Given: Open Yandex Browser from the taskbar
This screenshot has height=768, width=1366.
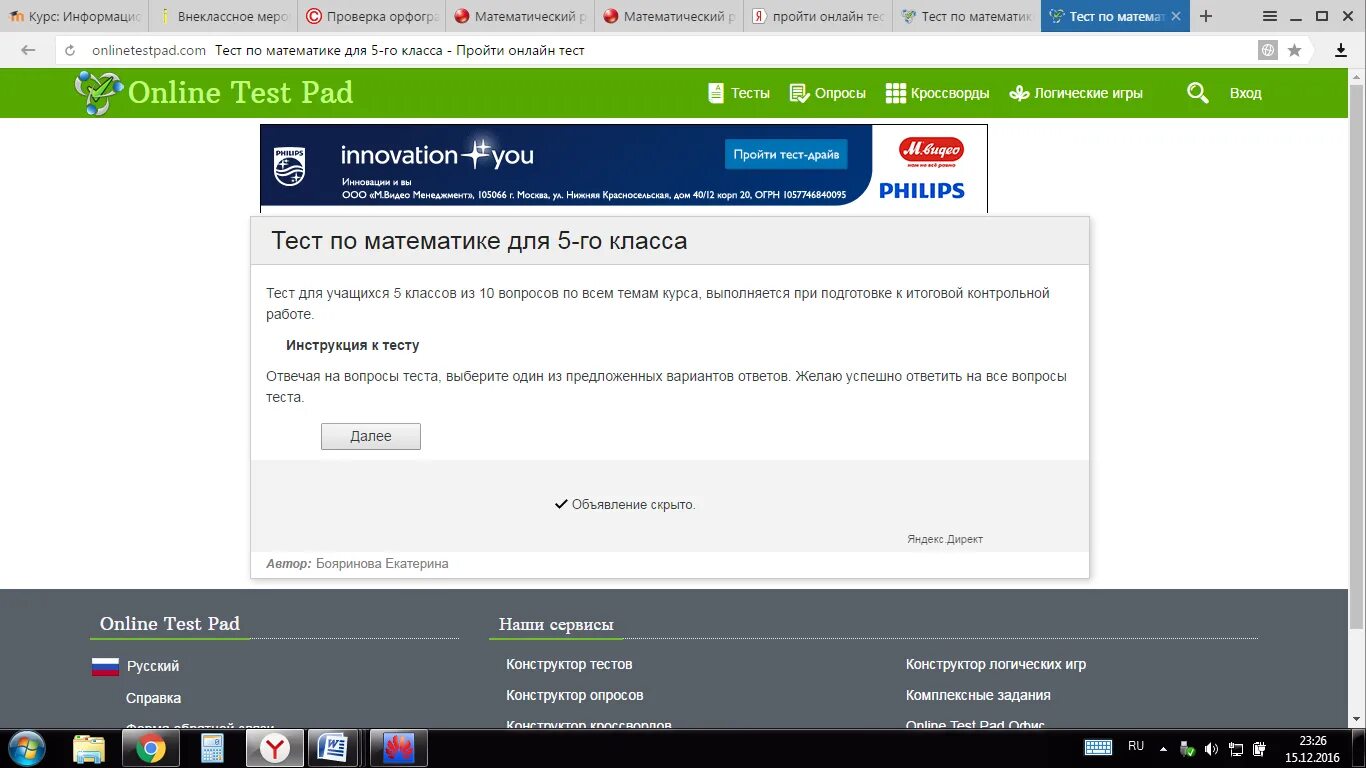Looking at the screenshot, I should pyautogui.click(x=275, y=748).
